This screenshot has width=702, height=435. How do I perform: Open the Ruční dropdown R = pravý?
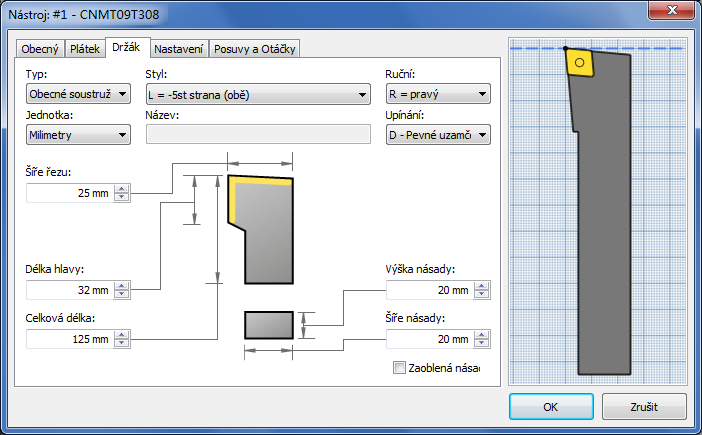click(x=438, y=94)
